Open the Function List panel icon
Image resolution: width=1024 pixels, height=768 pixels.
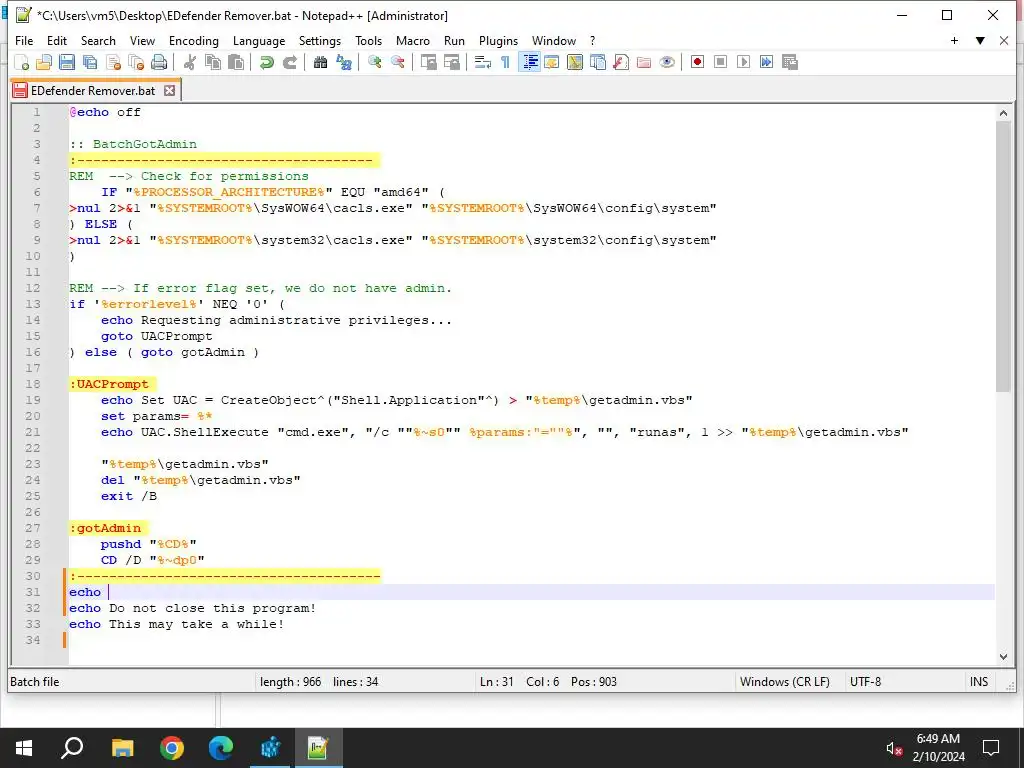click(x=620, y=62)
